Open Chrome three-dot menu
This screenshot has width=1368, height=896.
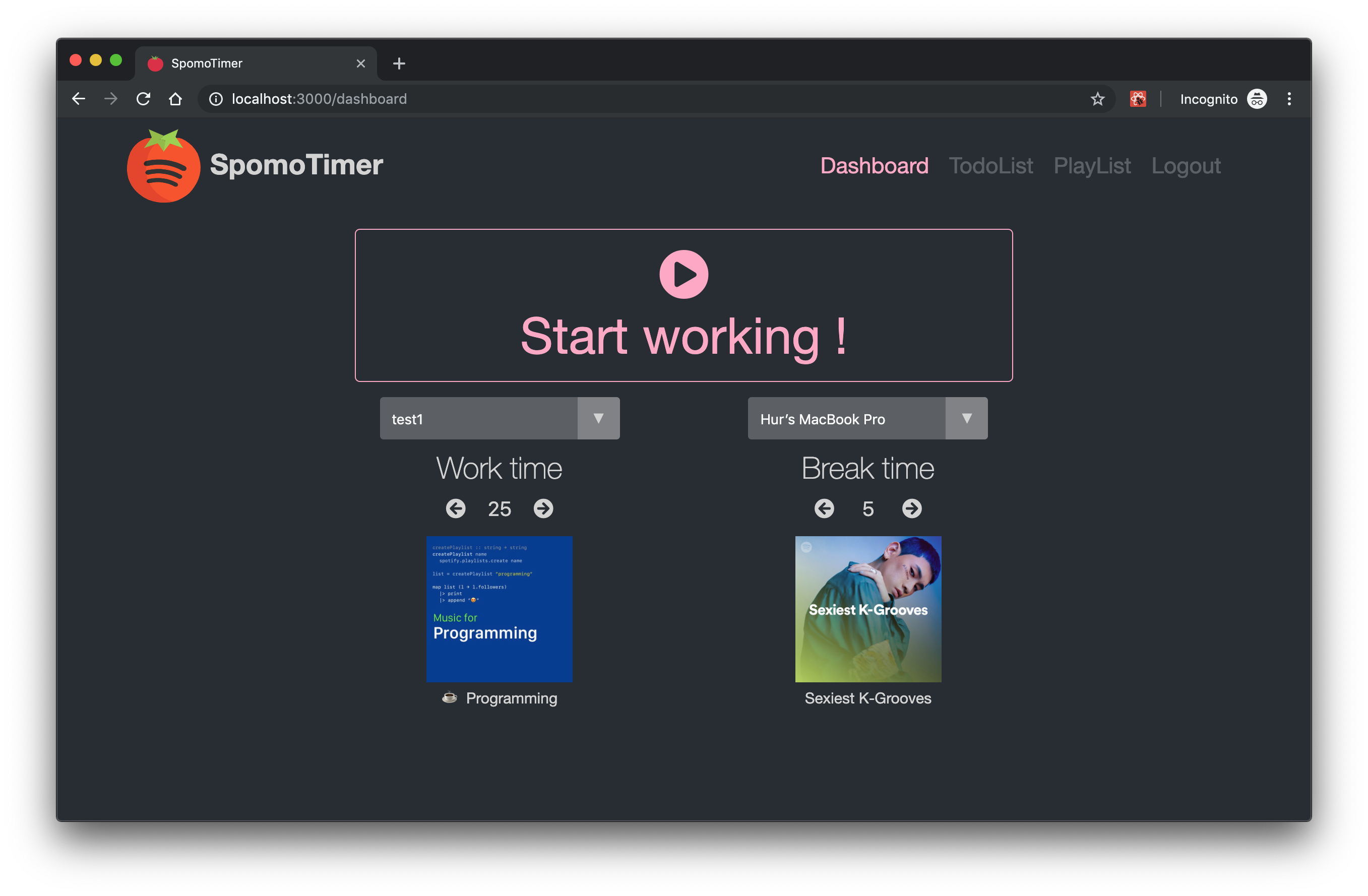(x=1289, y=99)
